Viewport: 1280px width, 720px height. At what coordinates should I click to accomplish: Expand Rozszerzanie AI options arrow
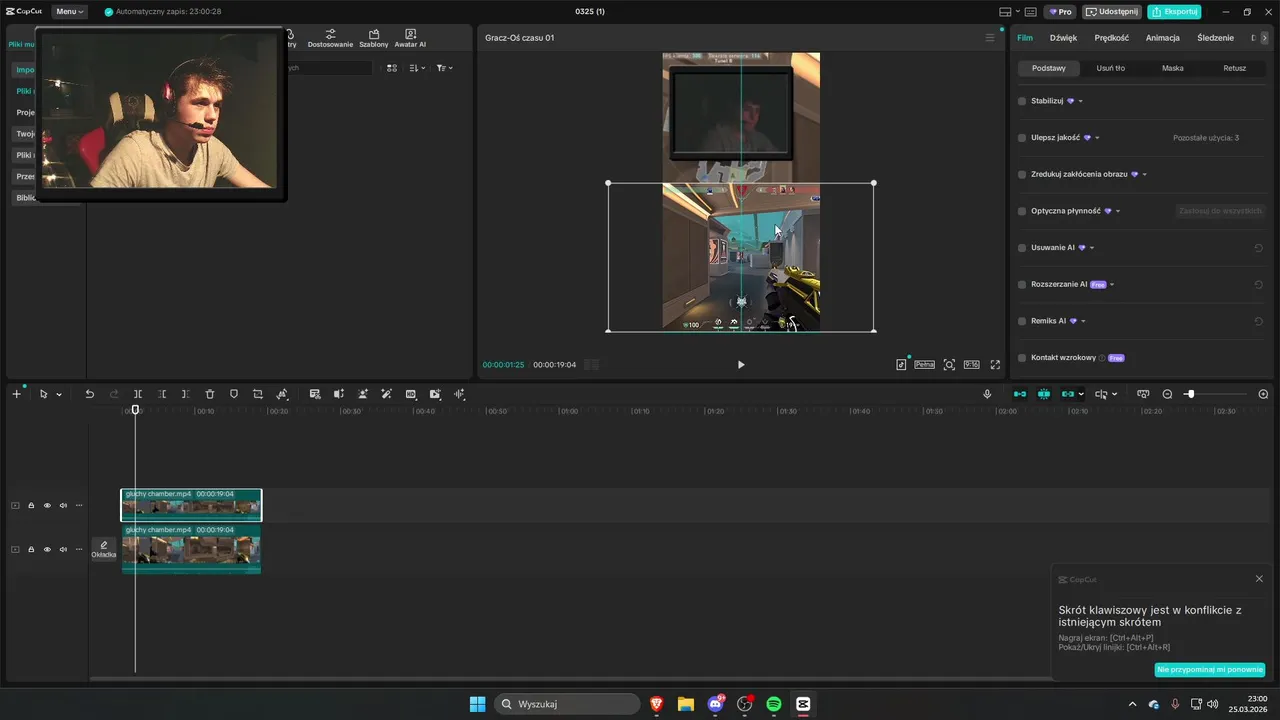pyautogui.click(x=1112, y=284)
